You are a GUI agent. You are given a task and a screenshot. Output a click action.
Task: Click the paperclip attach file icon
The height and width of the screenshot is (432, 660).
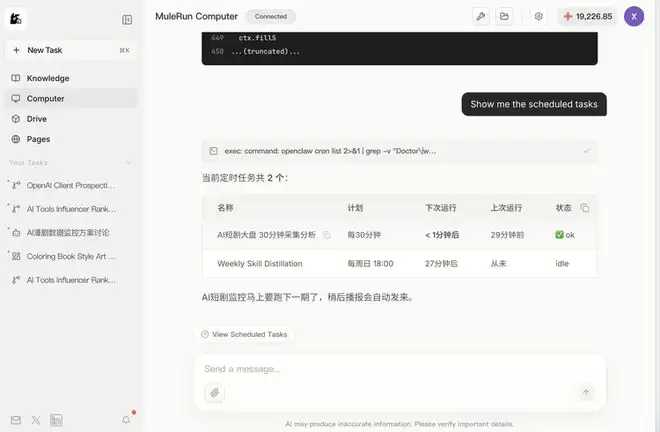click(214, 393)
